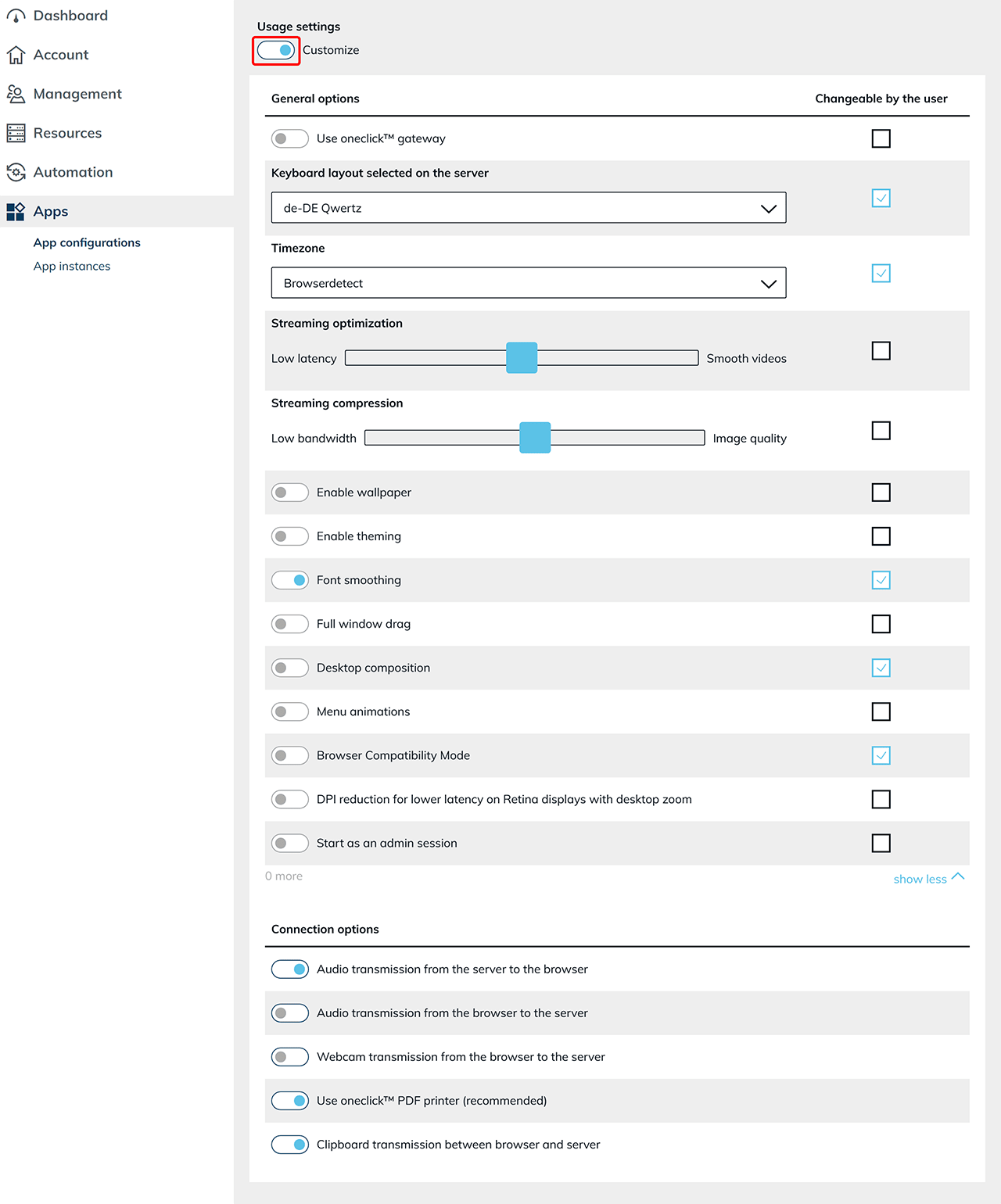The image size is (1001, 1204).
Task: Collapse options with the show less chevron
Action: 958,876
